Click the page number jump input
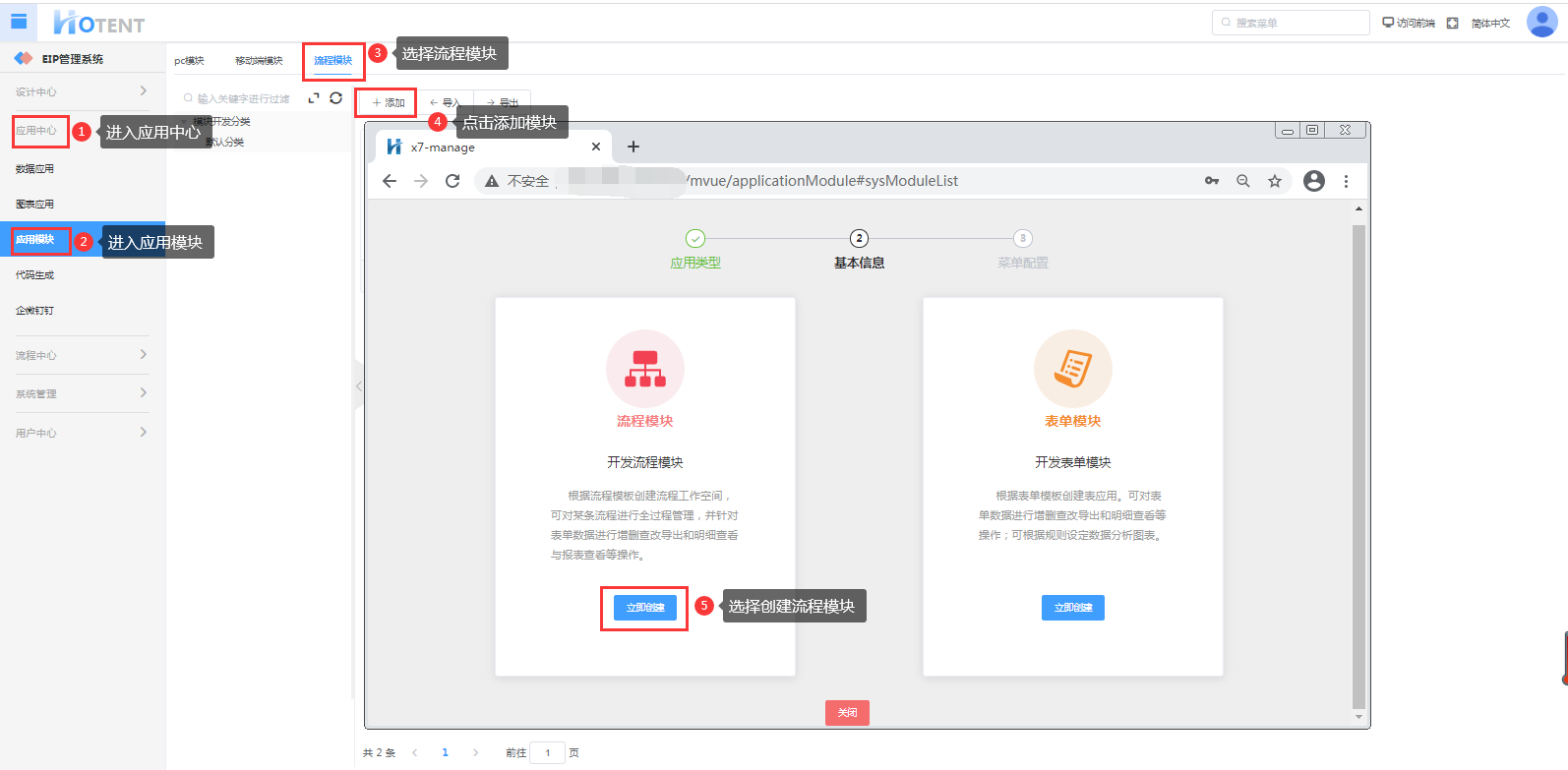1568x770 pixels. (x=548, y=753)
